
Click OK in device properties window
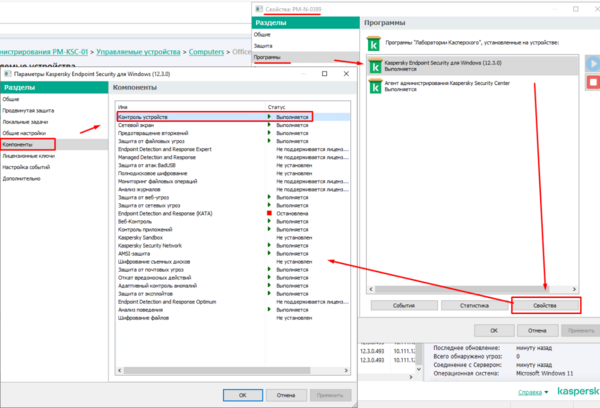pyautogui.click(x=494, y=330)
